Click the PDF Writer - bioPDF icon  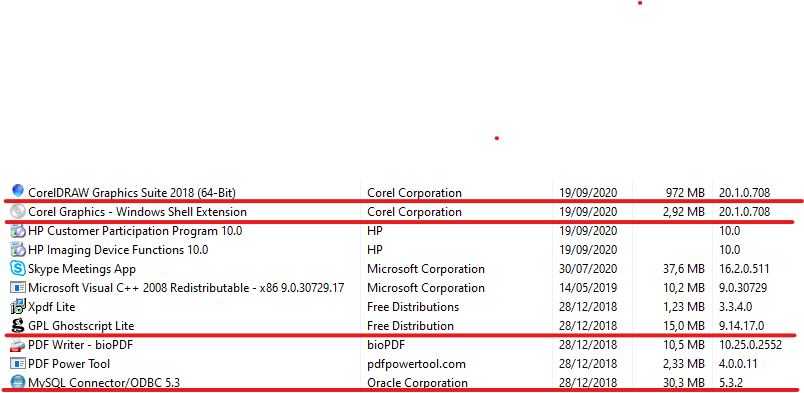click(x=18, y=345)
